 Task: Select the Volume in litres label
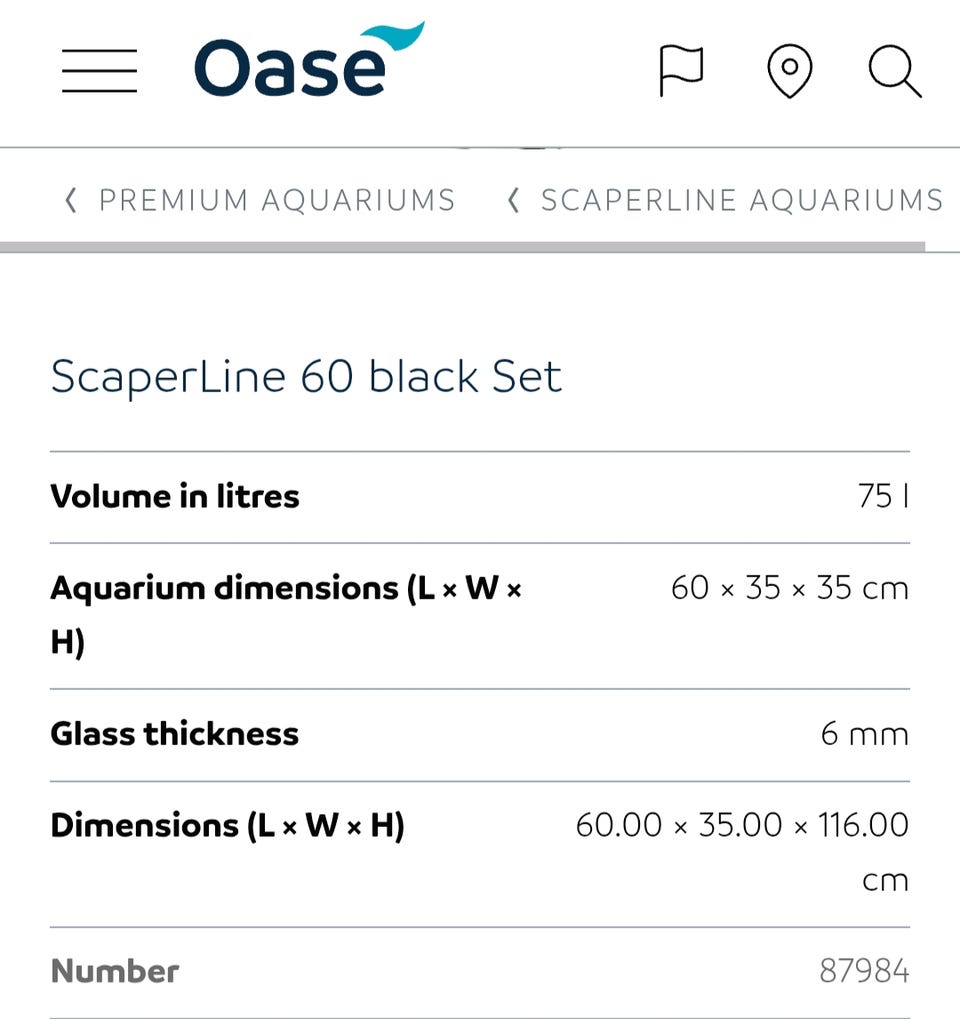tap(175, 496)
